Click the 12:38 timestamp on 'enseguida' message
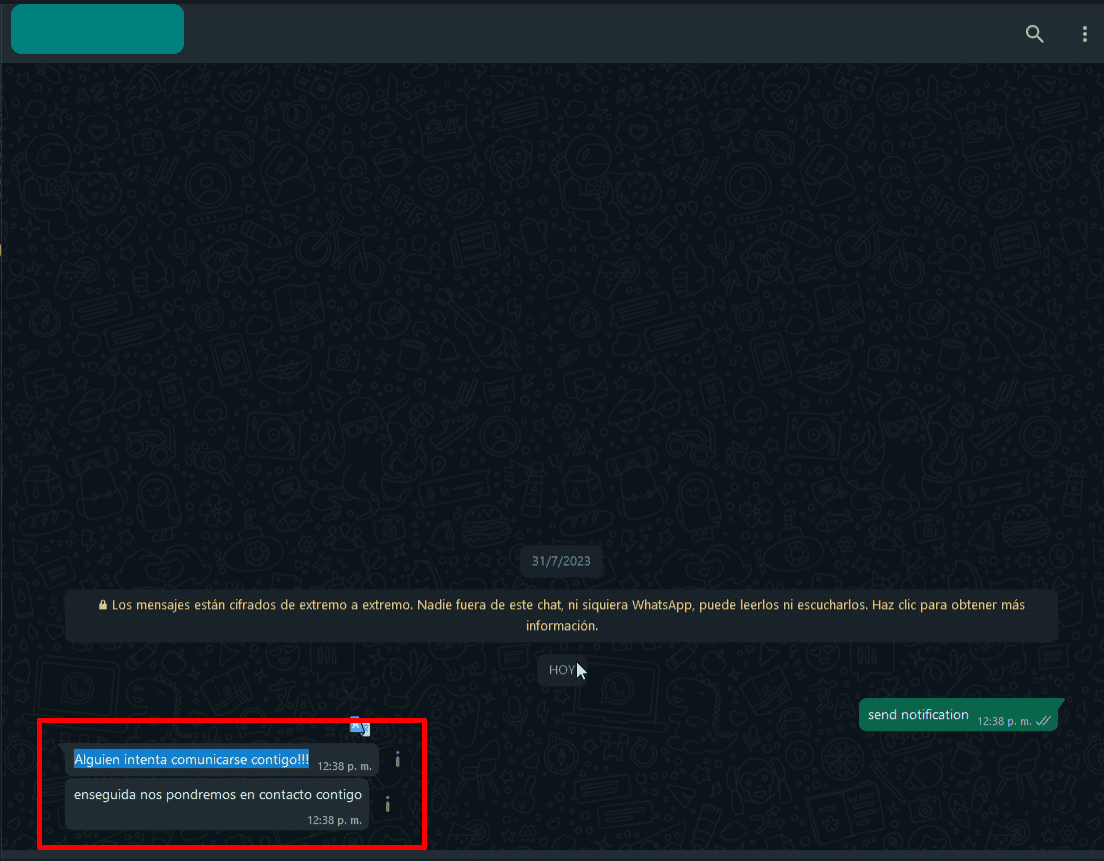The width and height of the screenshot is (1104, 861). pos(334,820)
